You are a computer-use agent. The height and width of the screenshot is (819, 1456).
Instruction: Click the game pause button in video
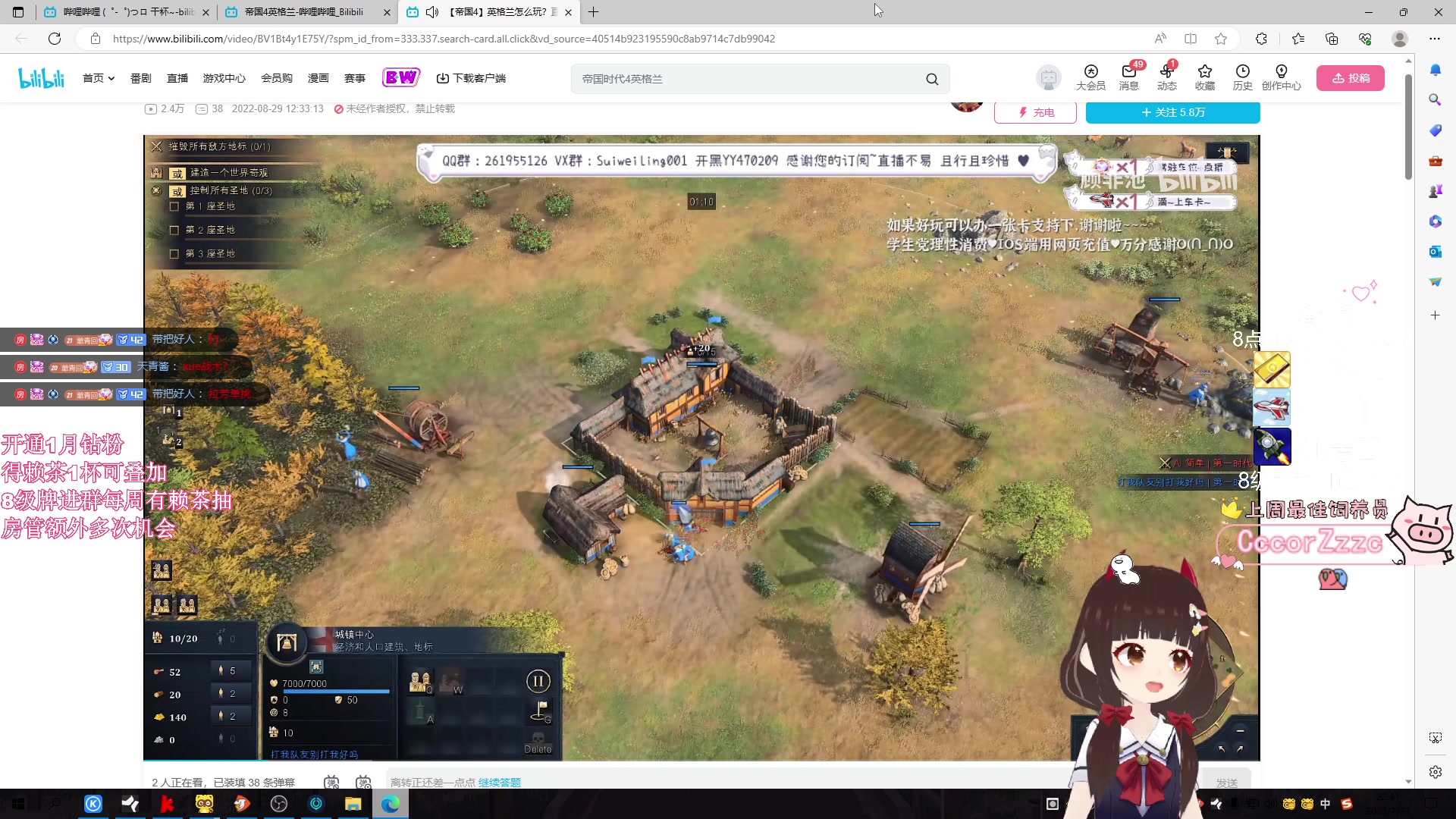[538, 681]
